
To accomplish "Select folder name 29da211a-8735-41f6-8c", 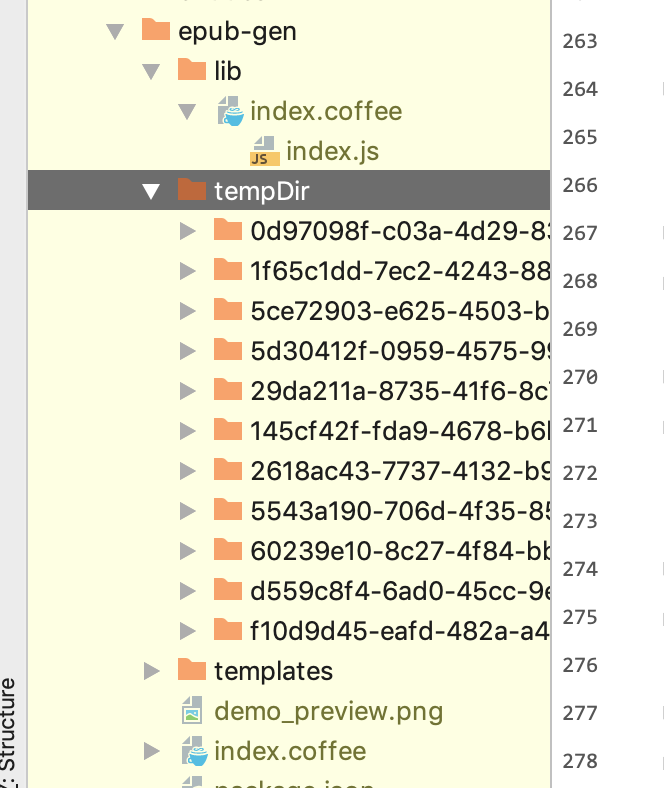I will (x=400, y=391).
